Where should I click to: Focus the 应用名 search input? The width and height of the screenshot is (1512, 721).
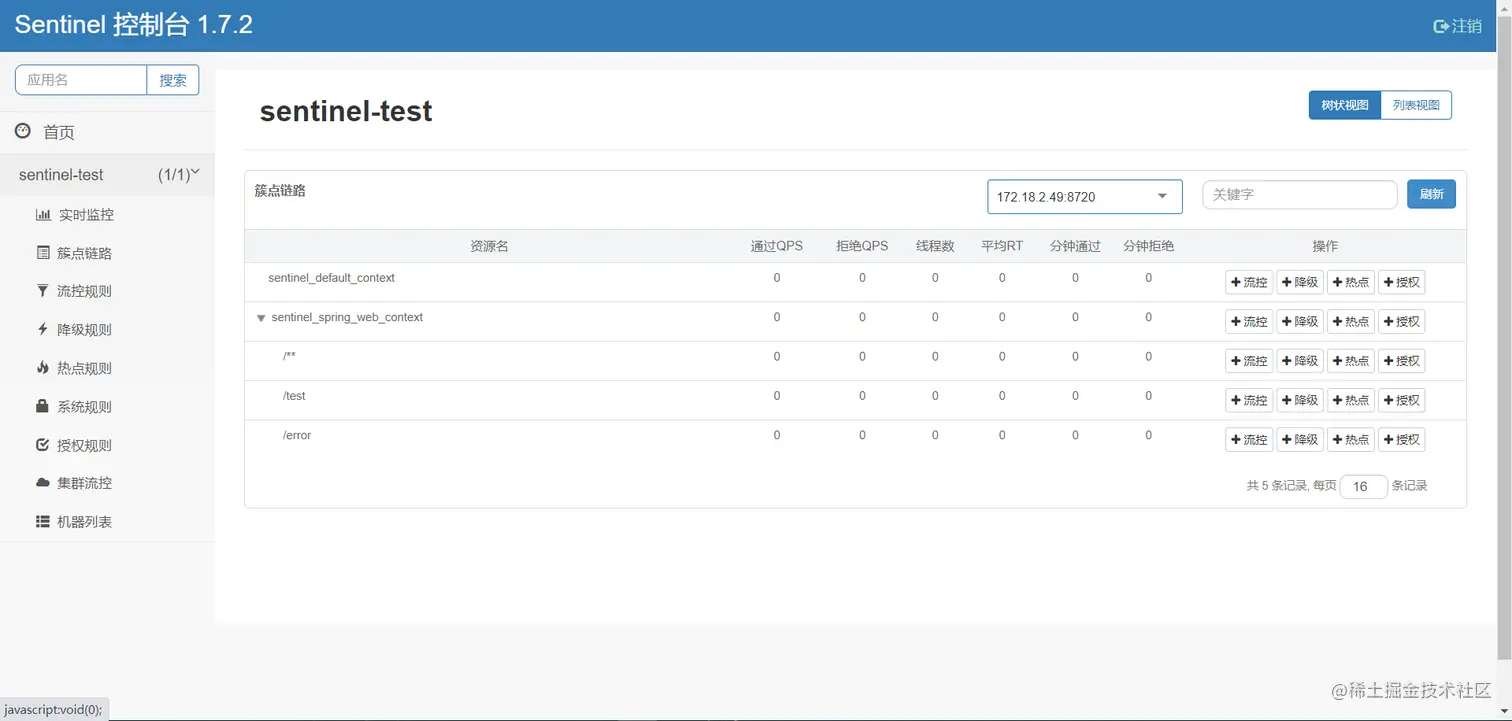pyautogui.click(x=81, y=80)
